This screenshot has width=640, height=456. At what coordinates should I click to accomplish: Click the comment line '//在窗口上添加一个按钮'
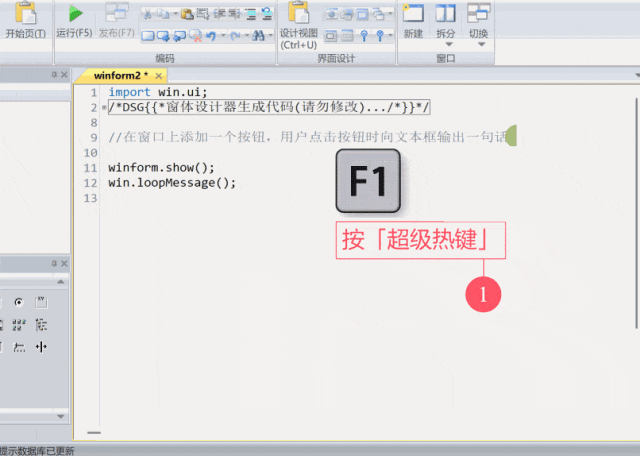[x=307, y=137]
